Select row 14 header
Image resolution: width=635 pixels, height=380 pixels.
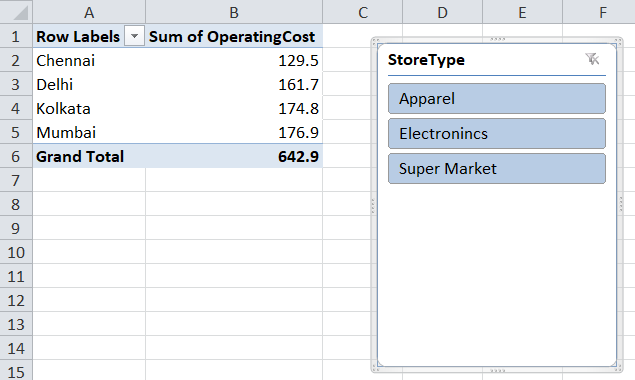16,348
